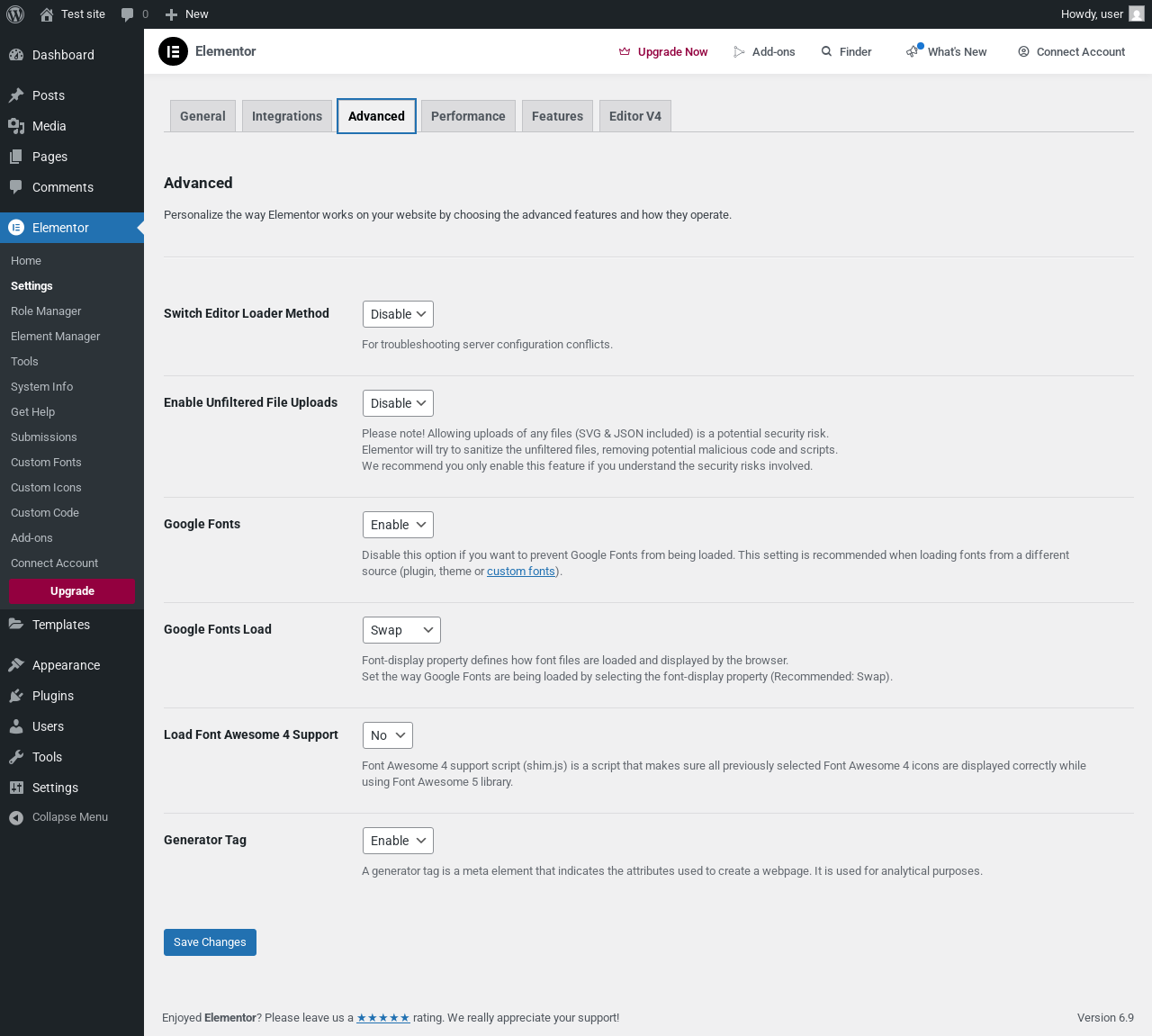Click the Settings sliders icon in sidebar
The image size is (1152, 1036).
tap(16, 788)
